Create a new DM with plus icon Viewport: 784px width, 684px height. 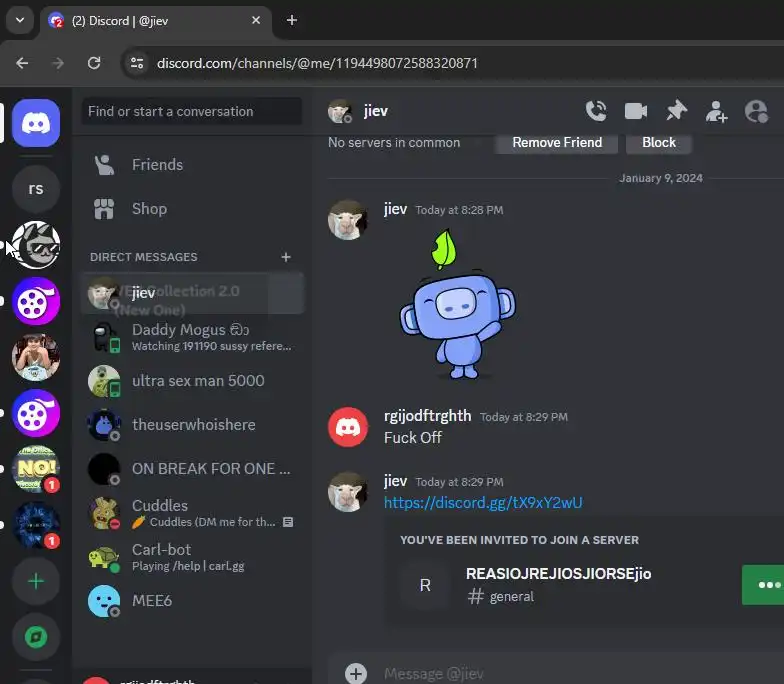286,257
